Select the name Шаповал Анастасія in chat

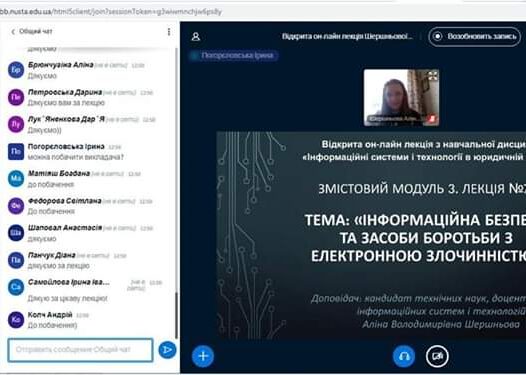click(65, 228)
